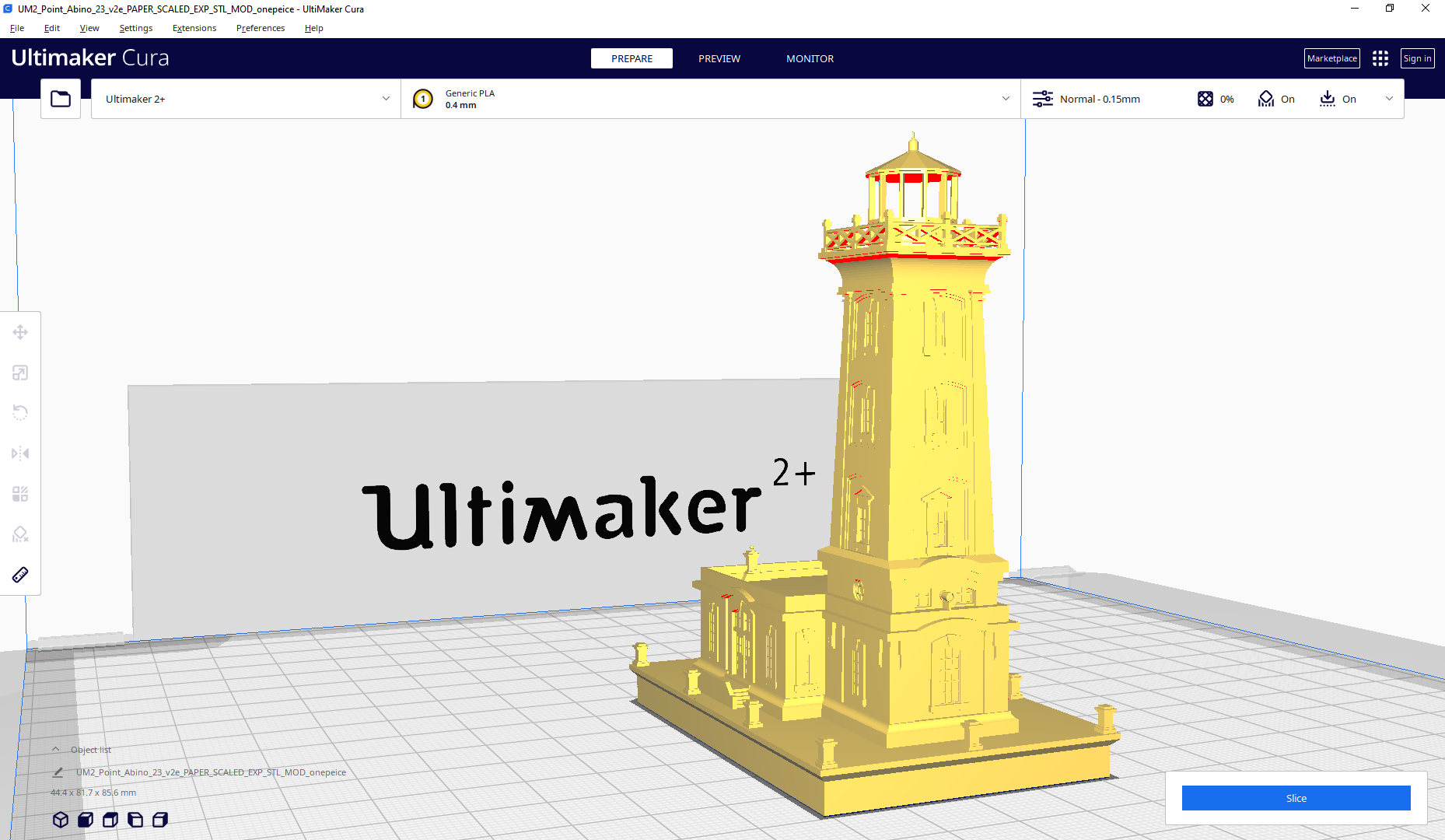This screenshot has width=1445, height=840.
Task: Expand the print settings panel chevron
Action: 1389,99
